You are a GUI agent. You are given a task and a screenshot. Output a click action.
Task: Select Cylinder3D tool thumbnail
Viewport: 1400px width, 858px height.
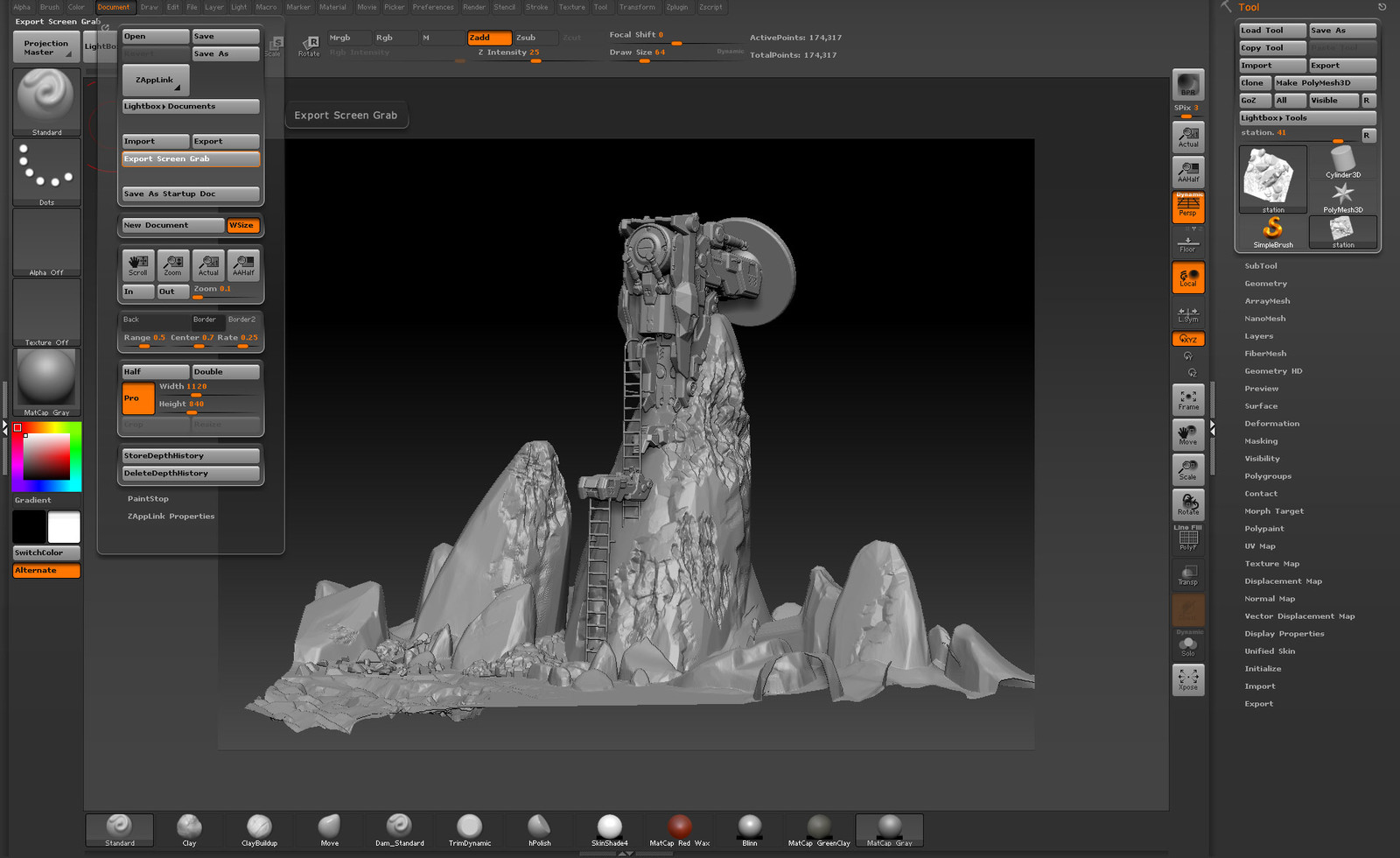point(1342,162)
